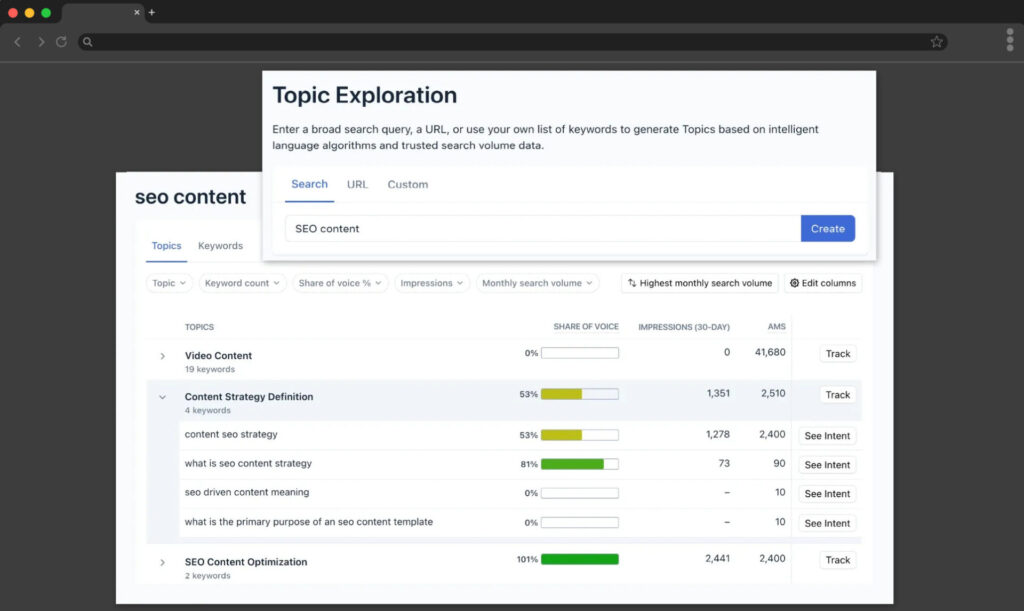Image resolution: width=1024 pixels, height=611 pixels.
Task: Click the 81% share of voice bar
Action: click(580, 464)
